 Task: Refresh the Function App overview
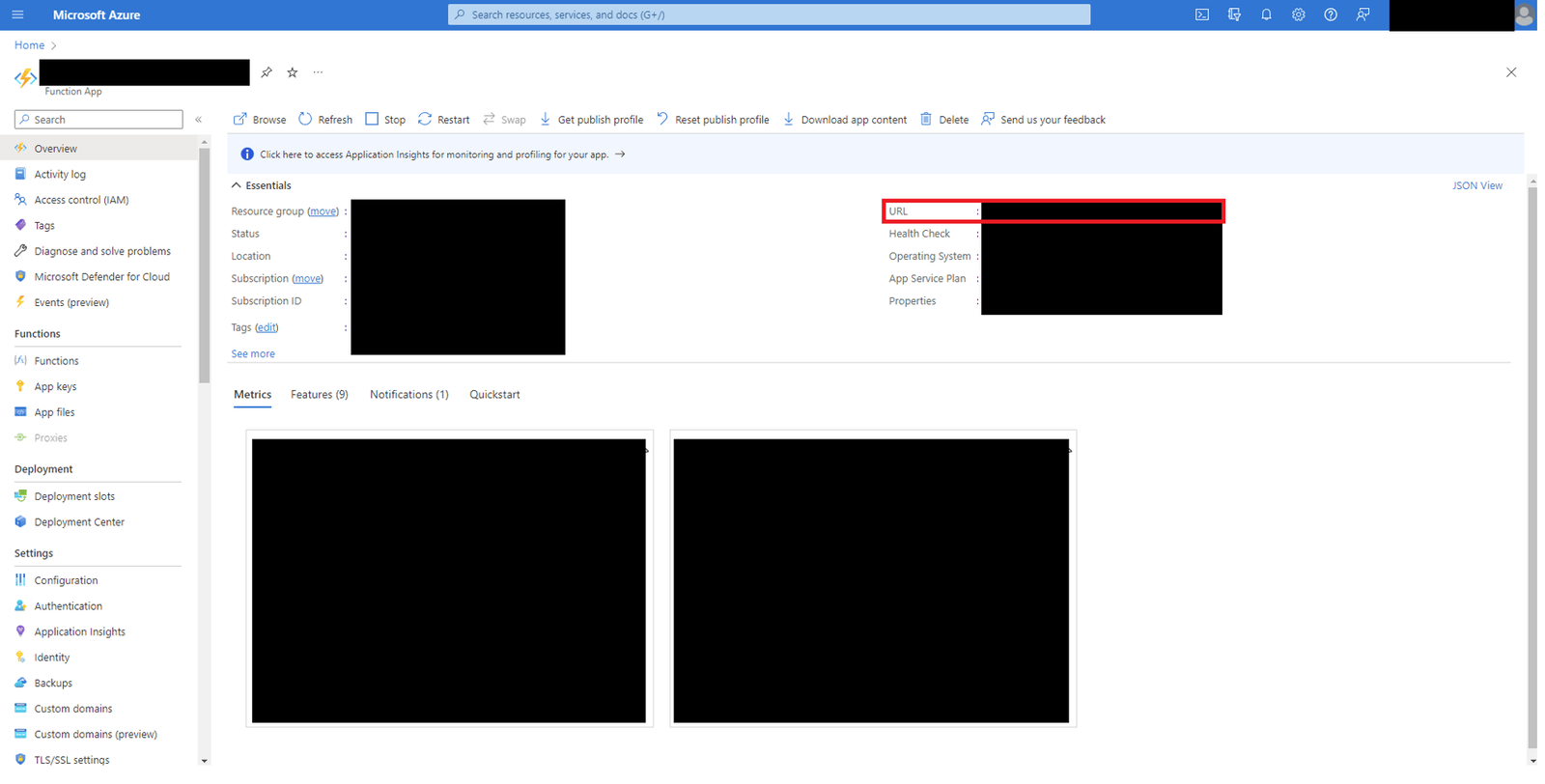click(x=325, y=120)
